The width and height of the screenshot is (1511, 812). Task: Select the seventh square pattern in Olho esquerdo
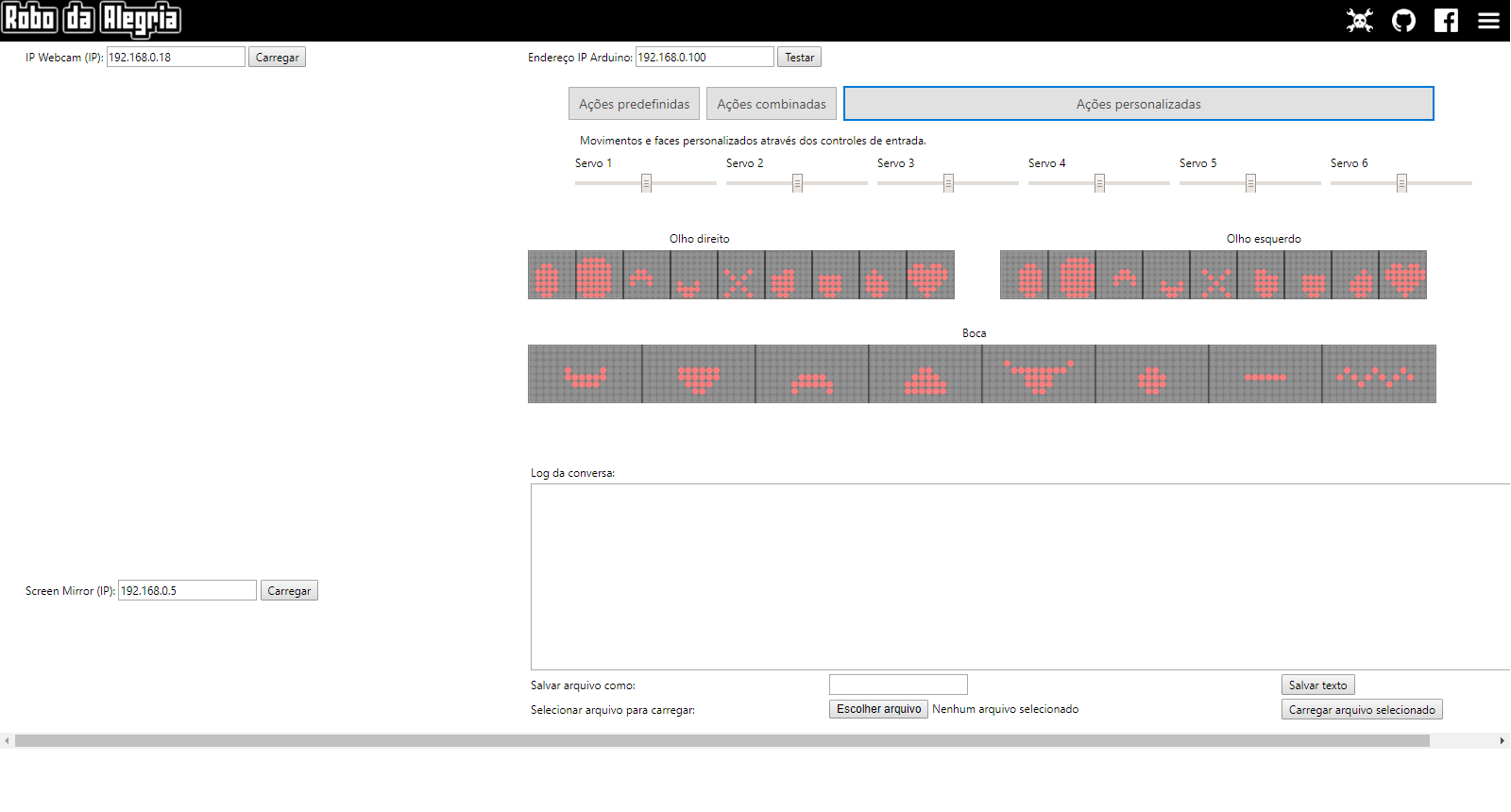click(x=1308, y=275)
